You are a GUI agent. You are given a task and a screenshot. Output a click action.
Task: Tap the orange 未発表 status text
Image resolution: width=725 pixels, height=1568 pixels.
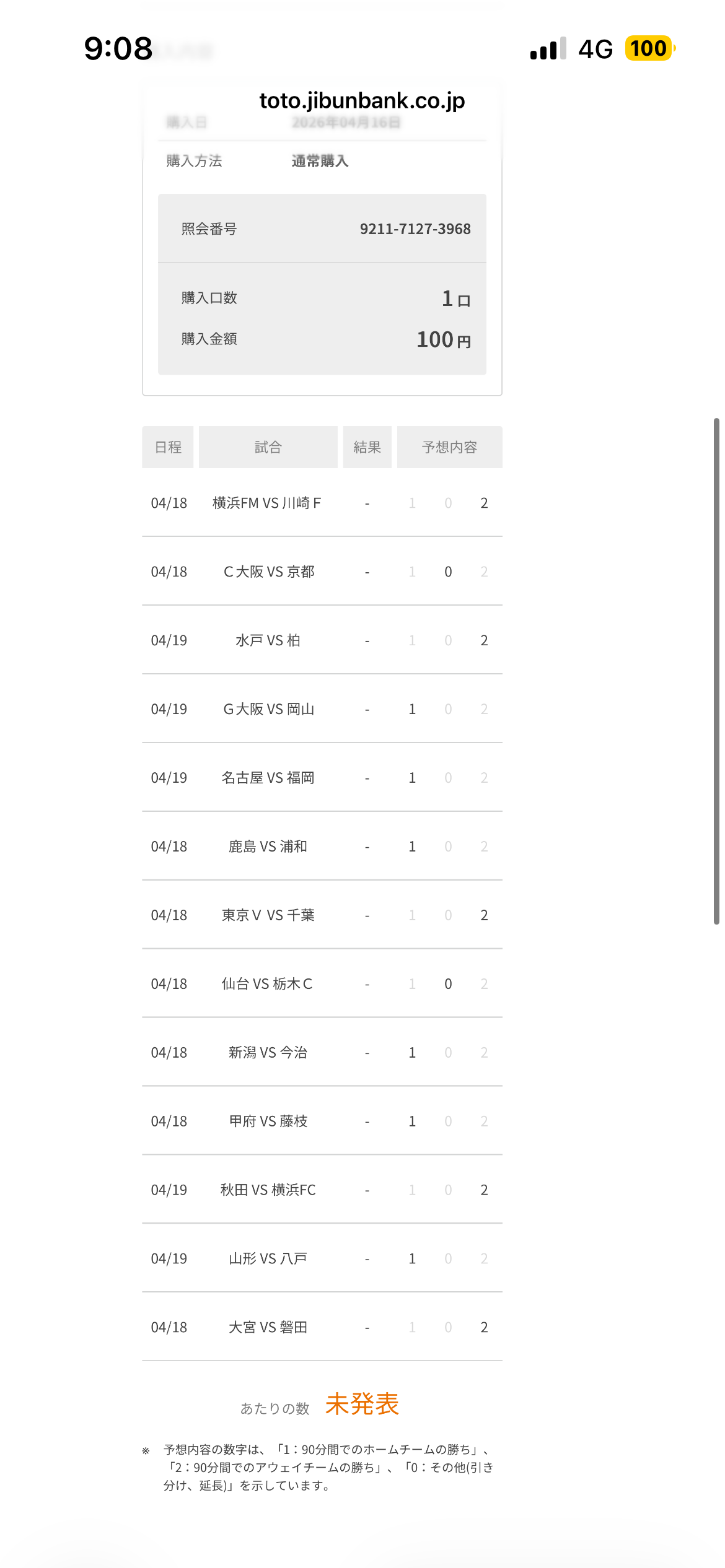pyautogui.click(x=362, y=1404)
